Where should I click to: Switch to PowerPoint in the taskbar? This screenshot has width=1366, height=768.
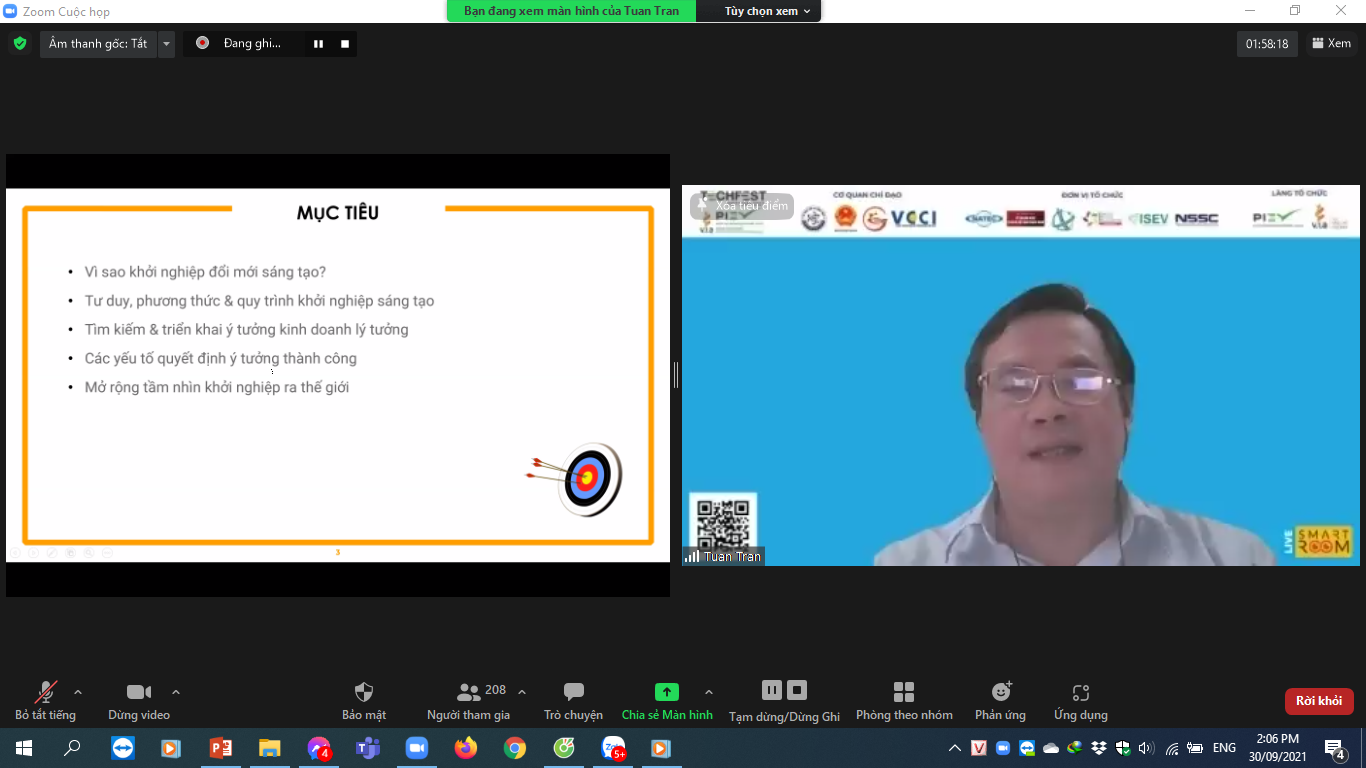[220, 748]
